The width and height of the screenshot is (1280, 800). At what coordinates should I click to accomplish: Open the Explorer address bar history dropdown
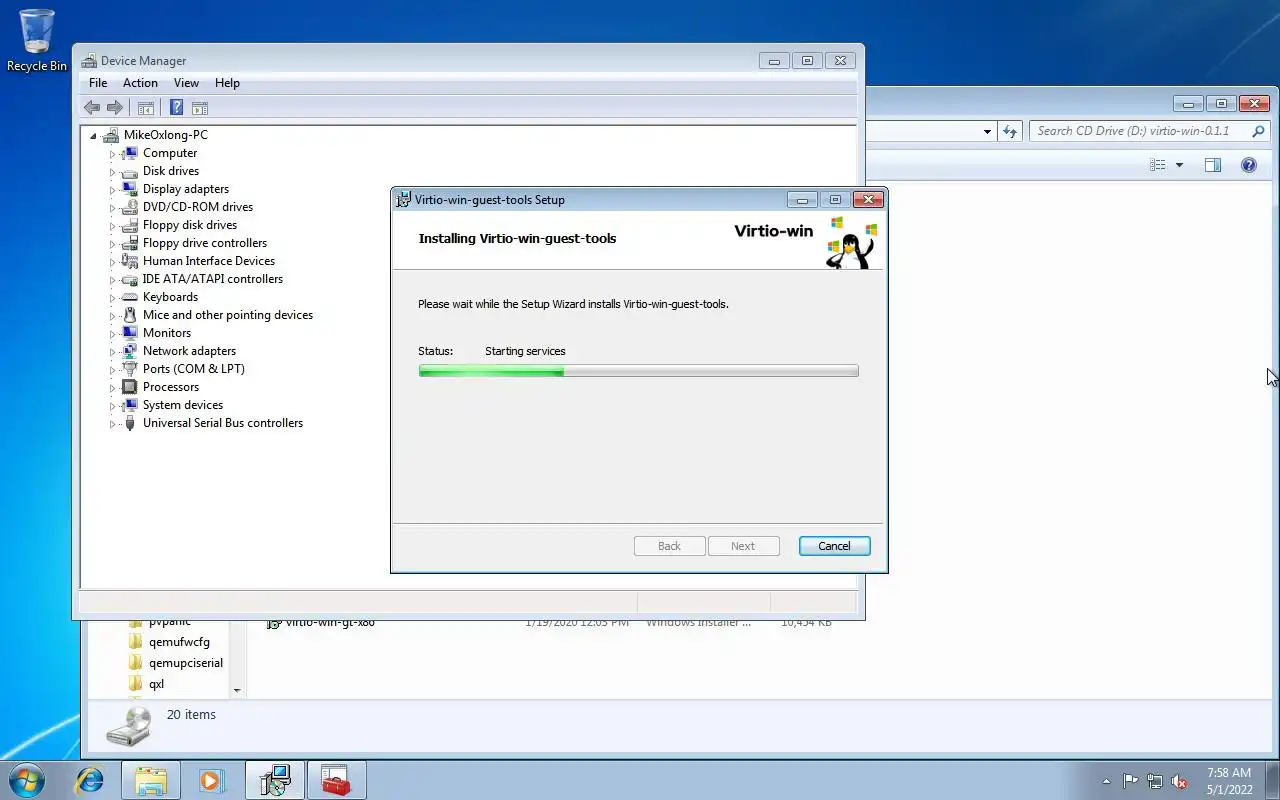(x=987, y=131)
